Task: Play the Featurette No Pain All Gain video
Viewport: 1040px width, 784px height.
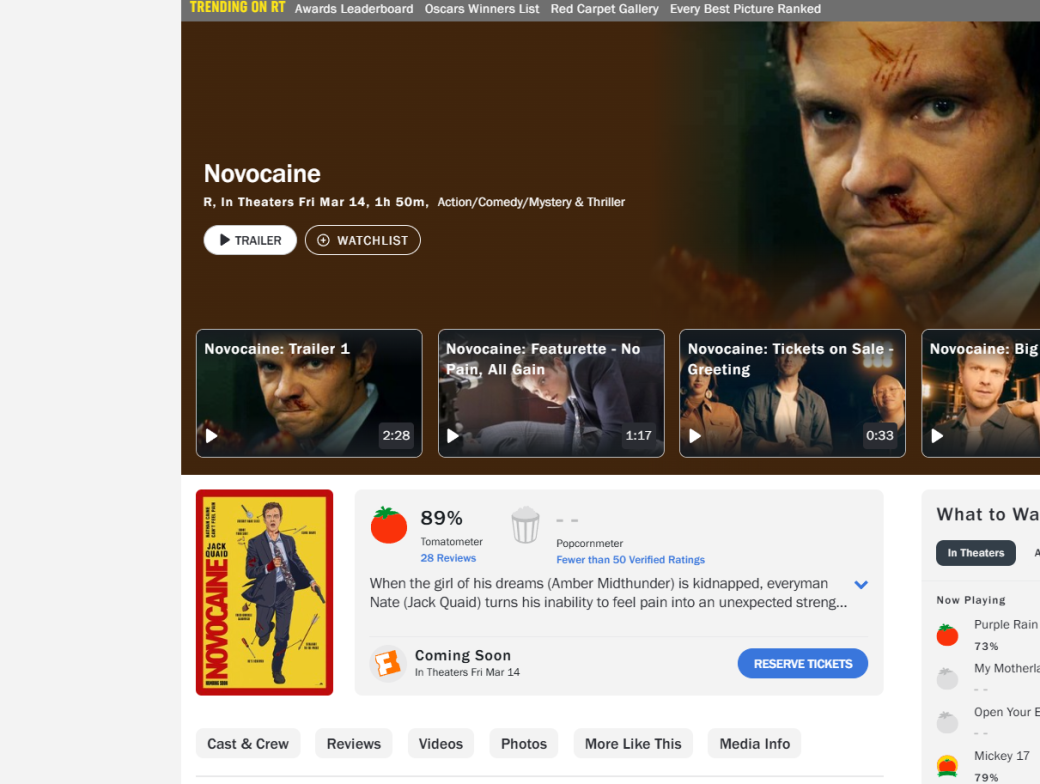Action: click(551, 393)
